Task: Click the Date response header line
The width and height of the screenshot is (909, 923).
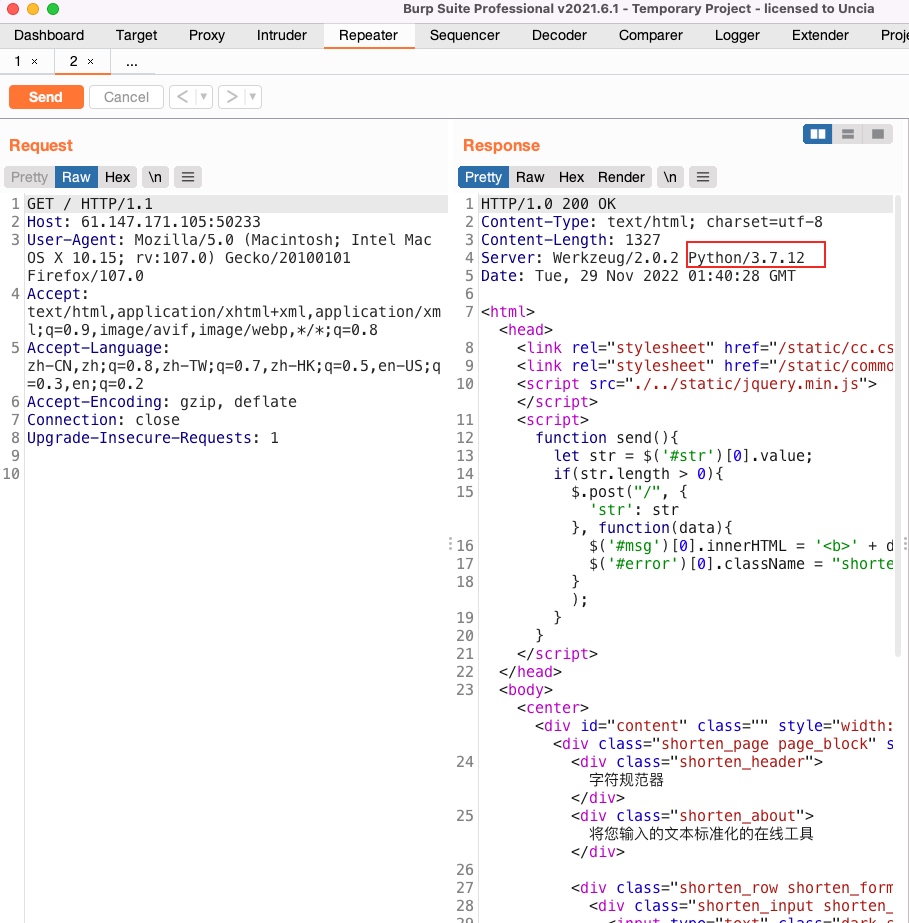Action: coord(638,276)
